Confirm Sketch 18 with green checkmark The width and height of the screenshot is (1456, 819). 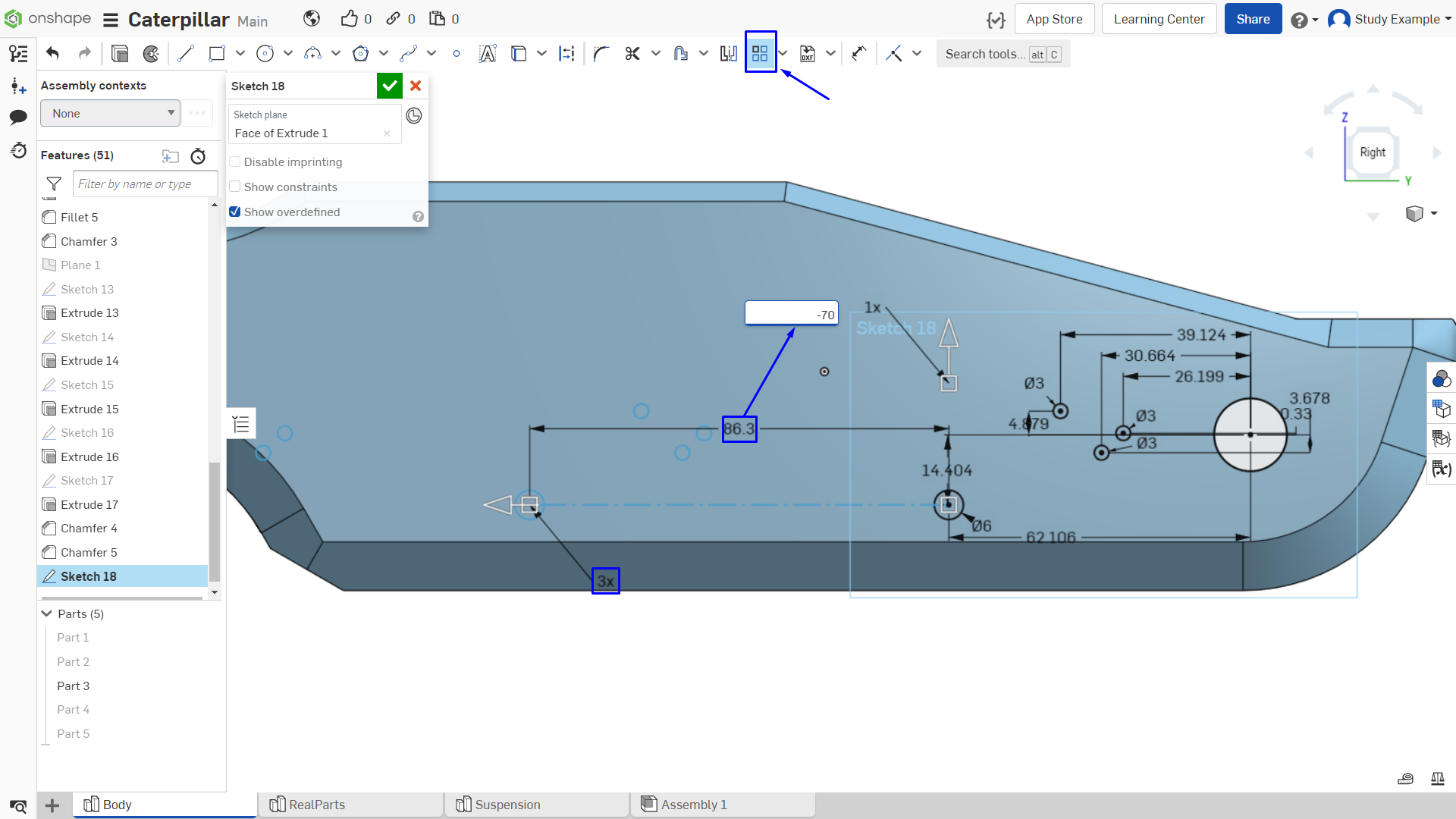390,86
